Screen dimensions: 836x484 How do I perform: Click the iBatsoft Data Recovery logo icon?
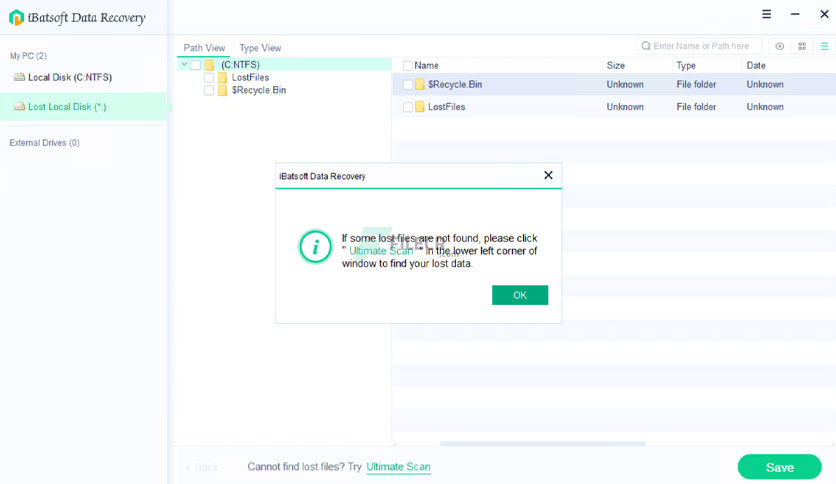coord(17,18)
